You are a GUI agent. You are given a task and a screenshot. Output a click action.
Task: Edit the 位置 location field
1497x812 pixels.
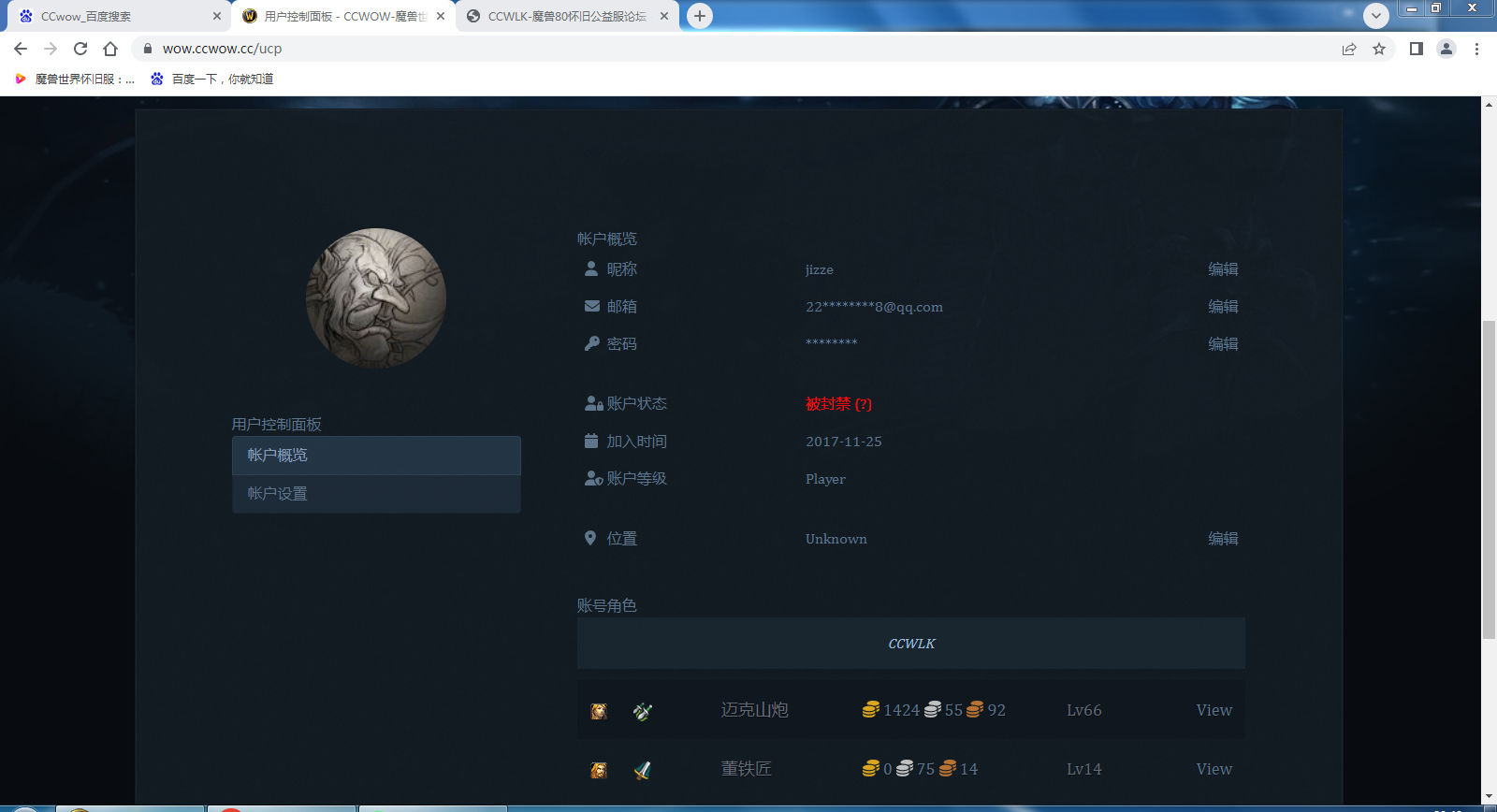(x=1223, y=539)
